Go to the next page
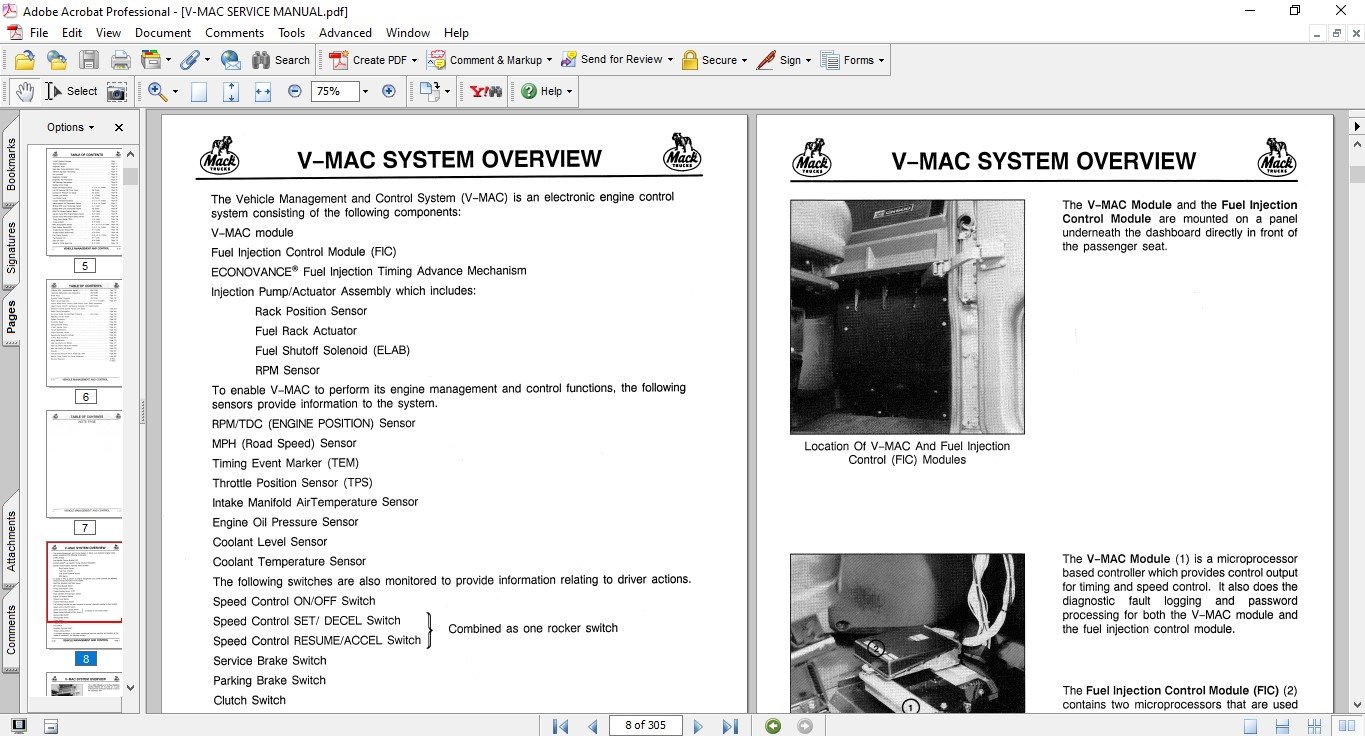 tap(699, 726)
